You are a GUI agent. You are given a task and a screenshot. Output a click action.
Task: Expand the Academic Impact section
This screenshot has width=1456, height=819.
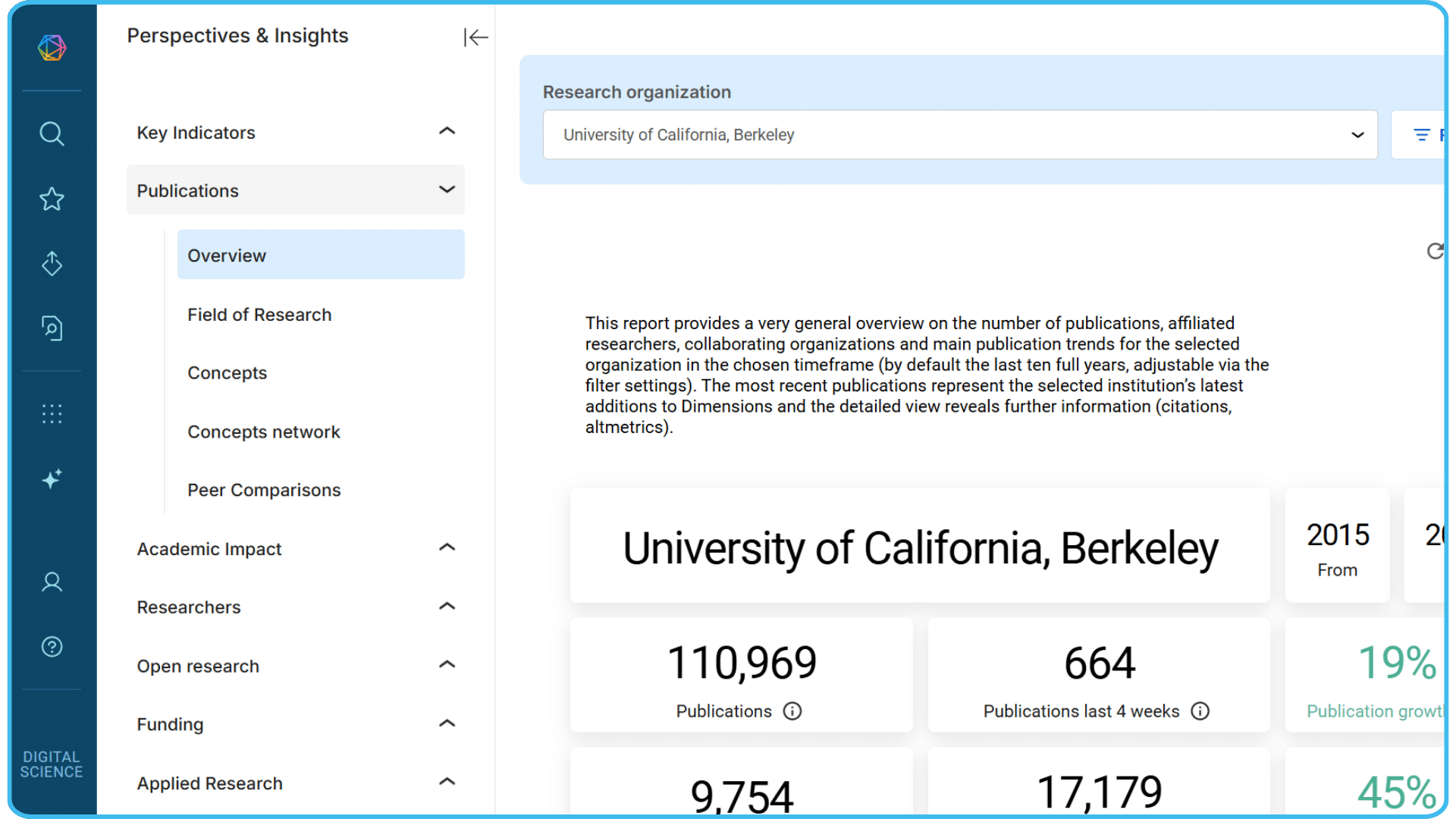[296, 548]
